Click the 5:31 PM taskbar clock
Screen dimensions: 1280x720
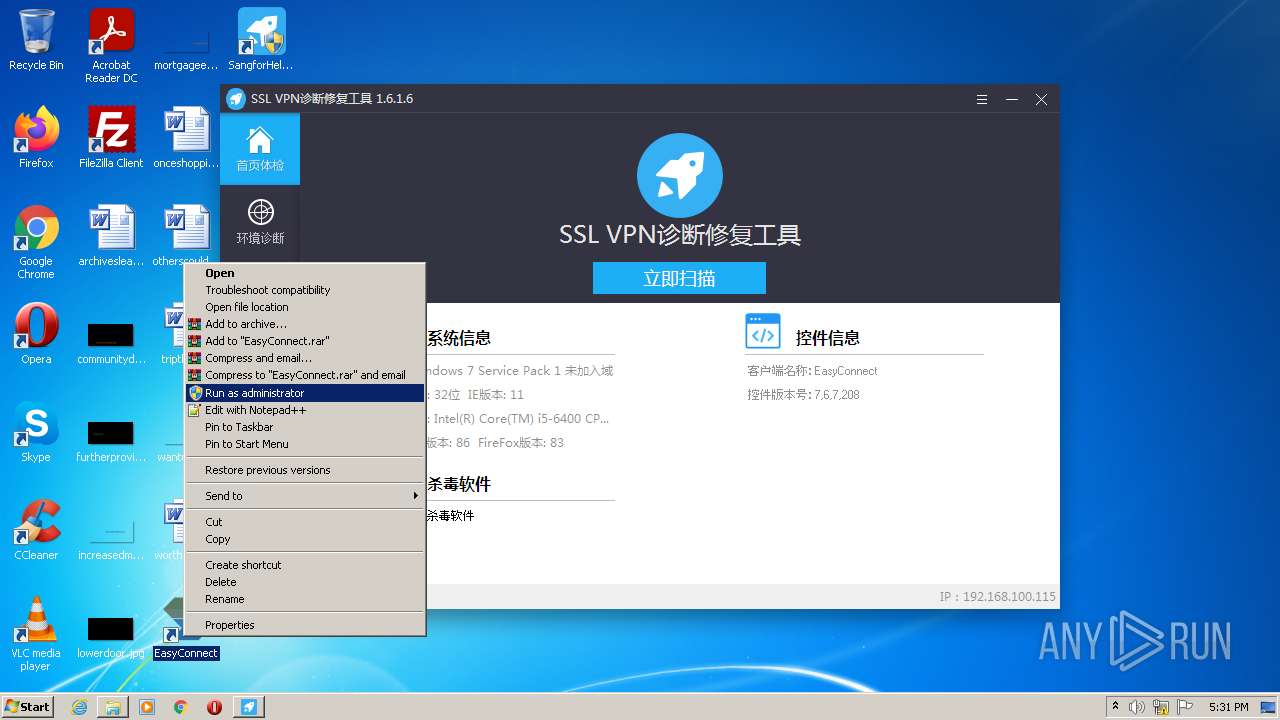1229,707
